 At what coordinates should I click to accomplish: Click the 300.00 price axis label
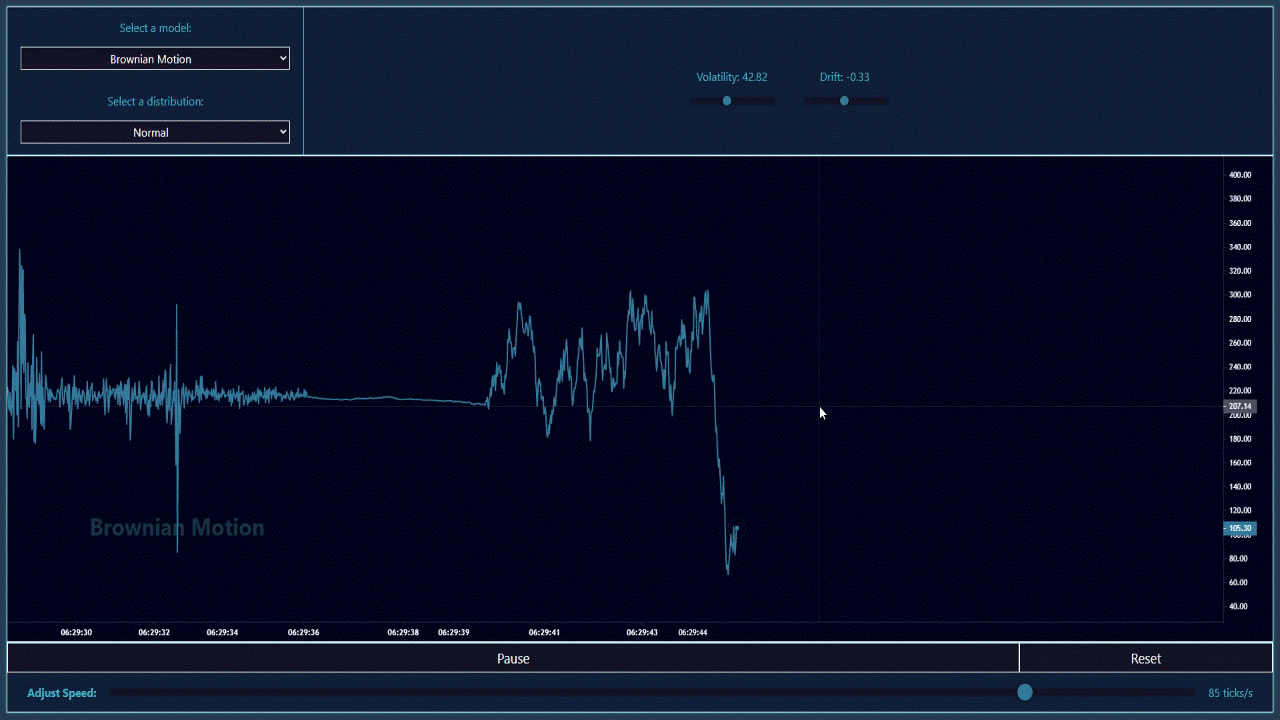pyautogui.click(x=1240, y=295)
